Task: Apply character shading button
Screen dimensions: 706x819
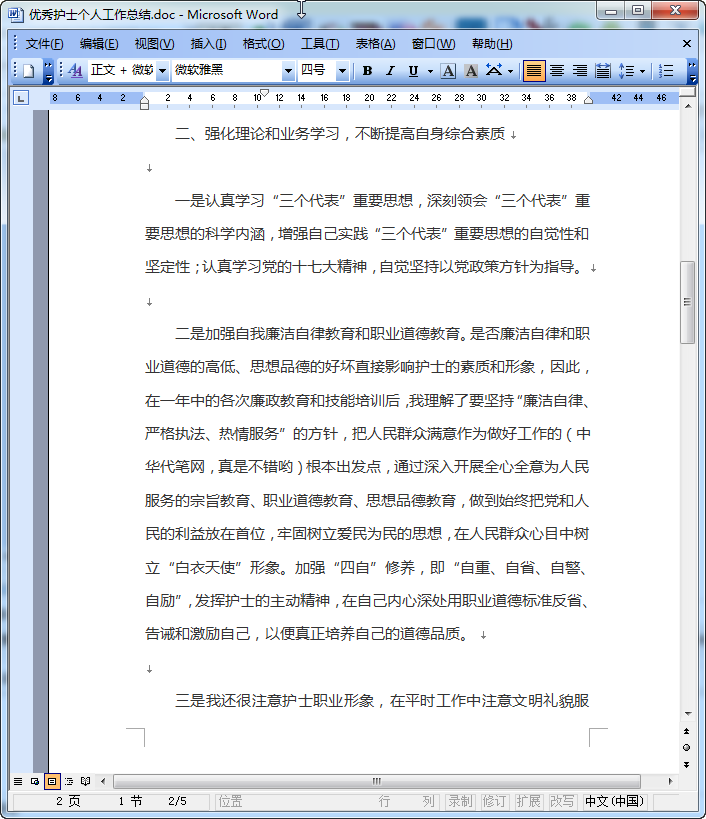Action: click(x=470, y=71)
